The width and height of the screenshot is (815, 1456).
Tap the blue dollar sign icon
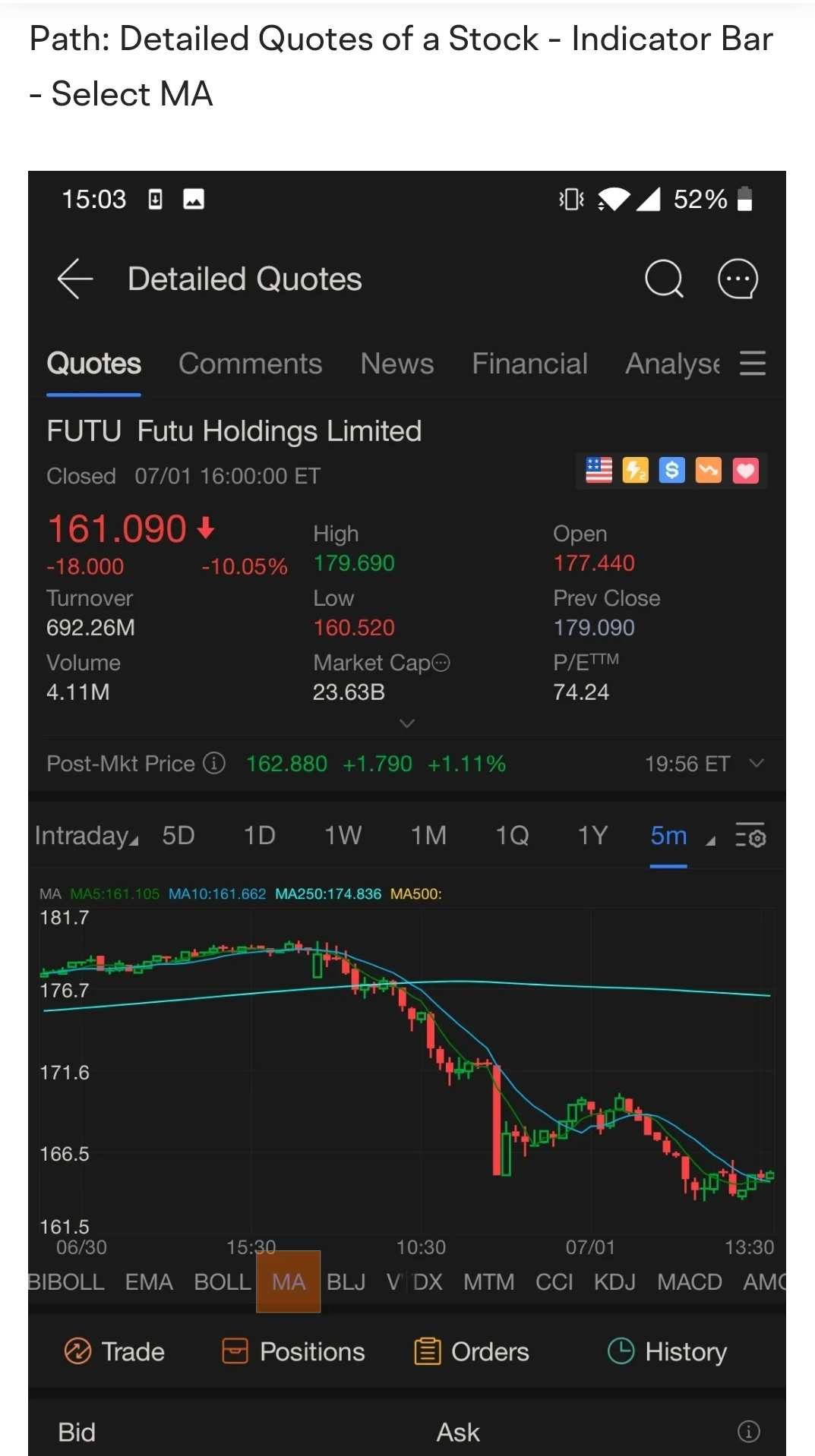point(671,471)
